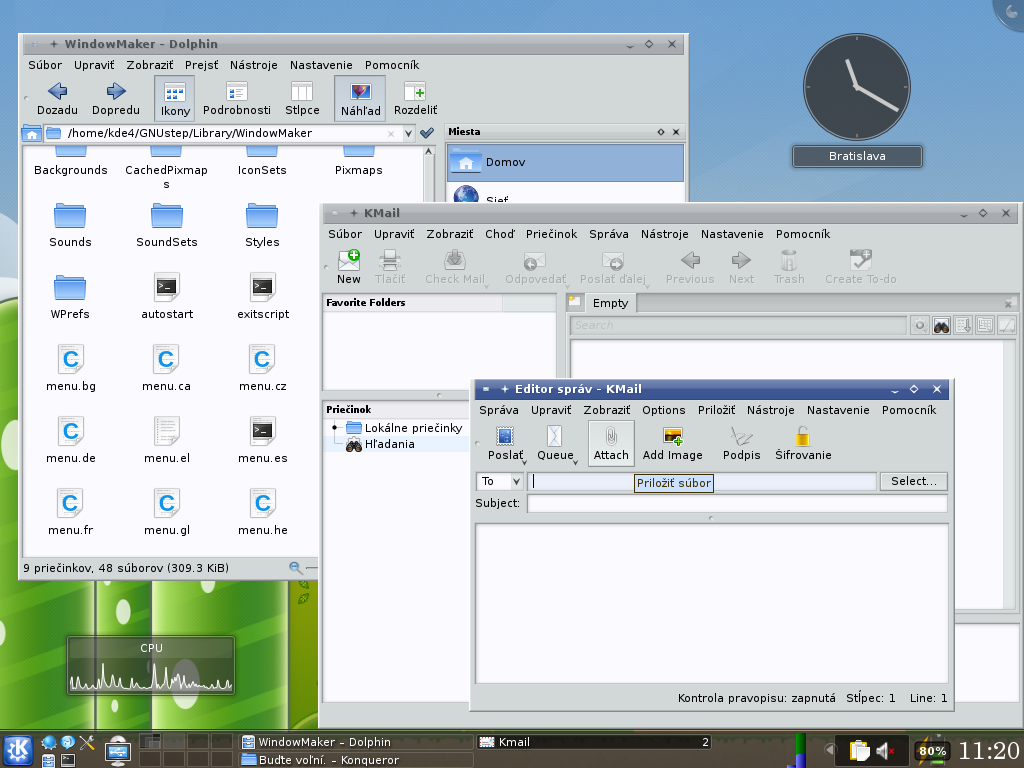Toggle Šifrovanie encryption for the message

[x=803, y=443]
